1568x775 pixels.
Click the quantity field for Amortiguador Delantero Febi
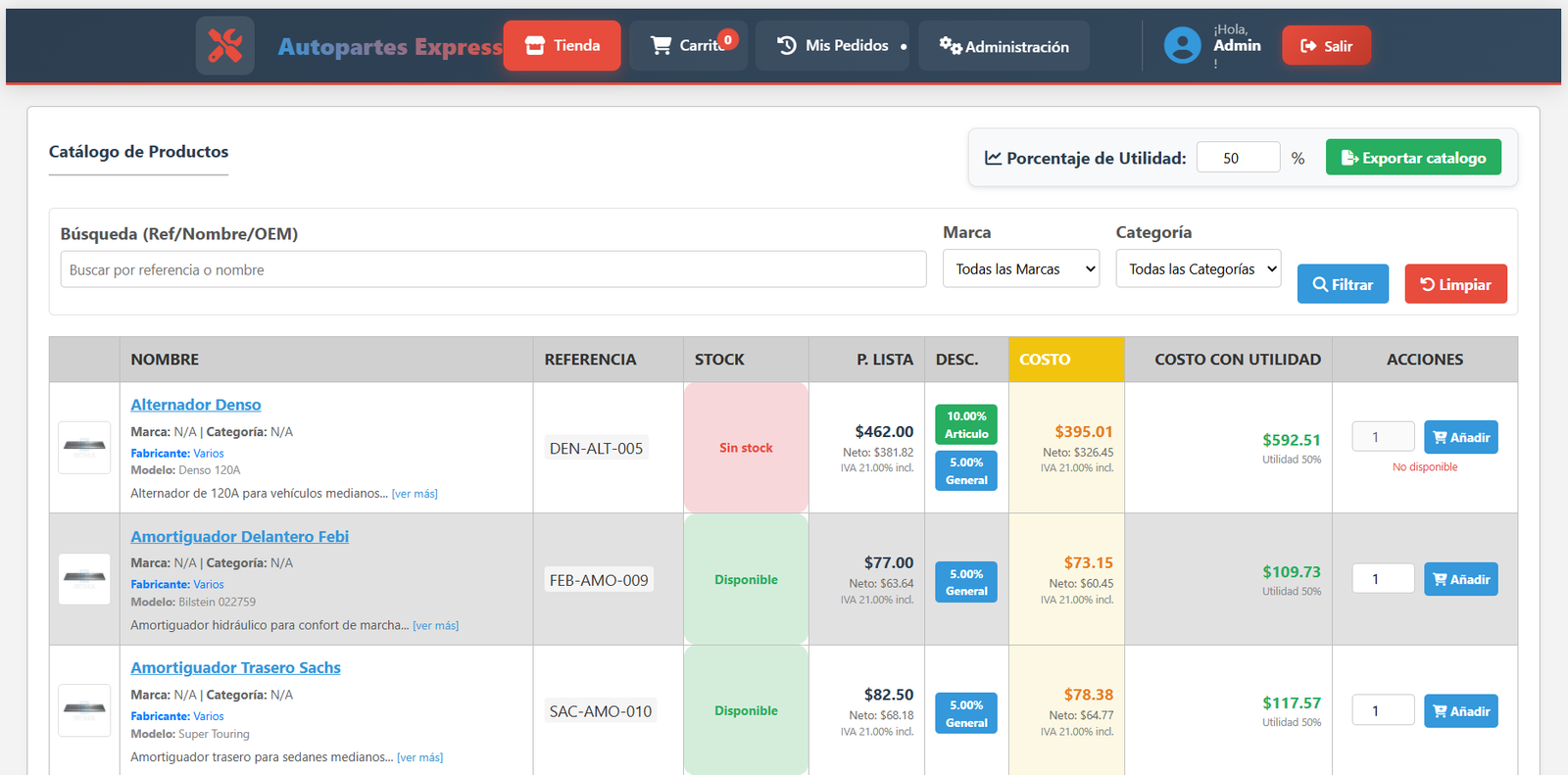[x=1383, y=579]
